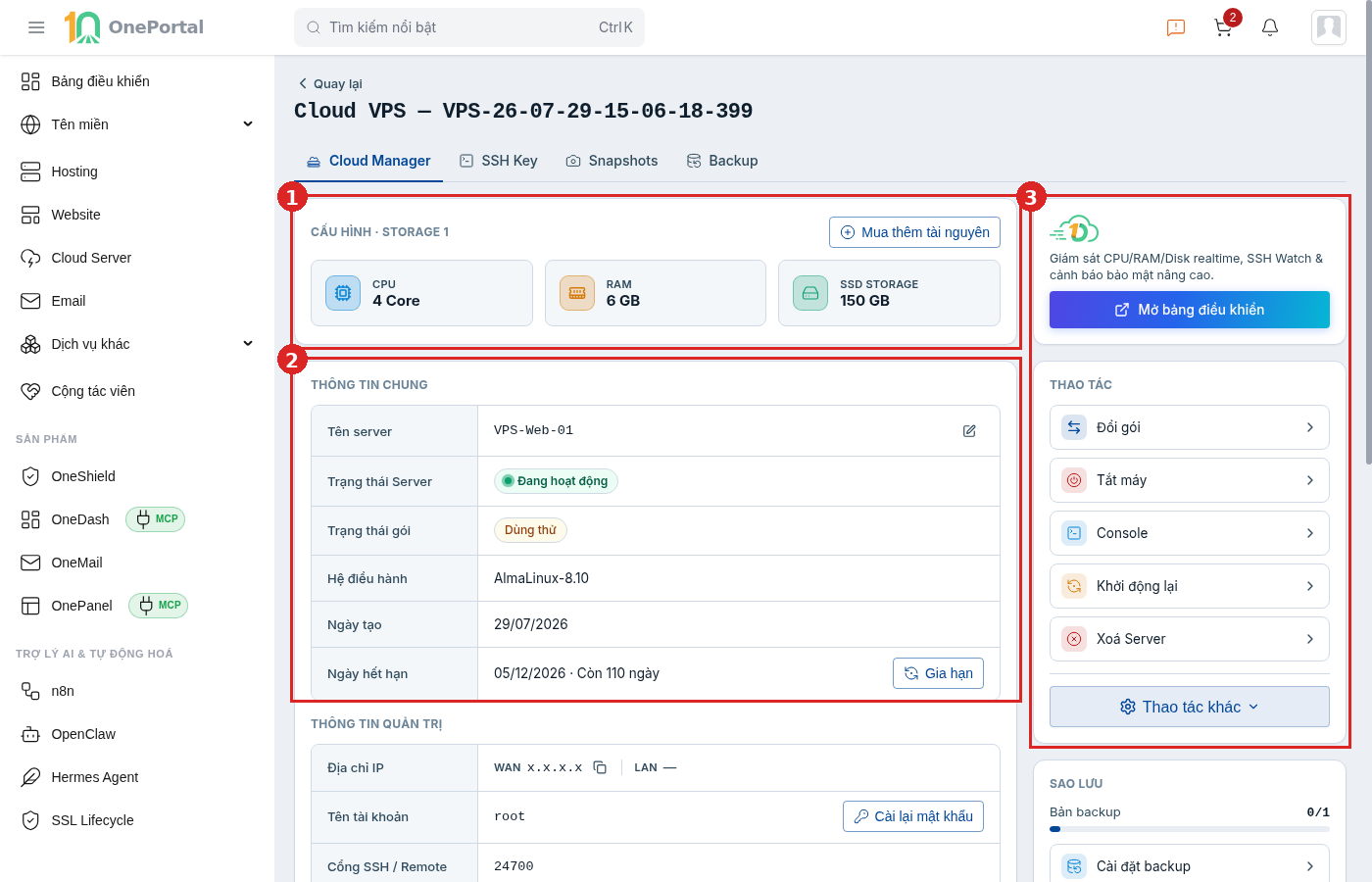Open Hermes Agent in sidebar
Screen dimensions: 1372x882
(137, 777)
